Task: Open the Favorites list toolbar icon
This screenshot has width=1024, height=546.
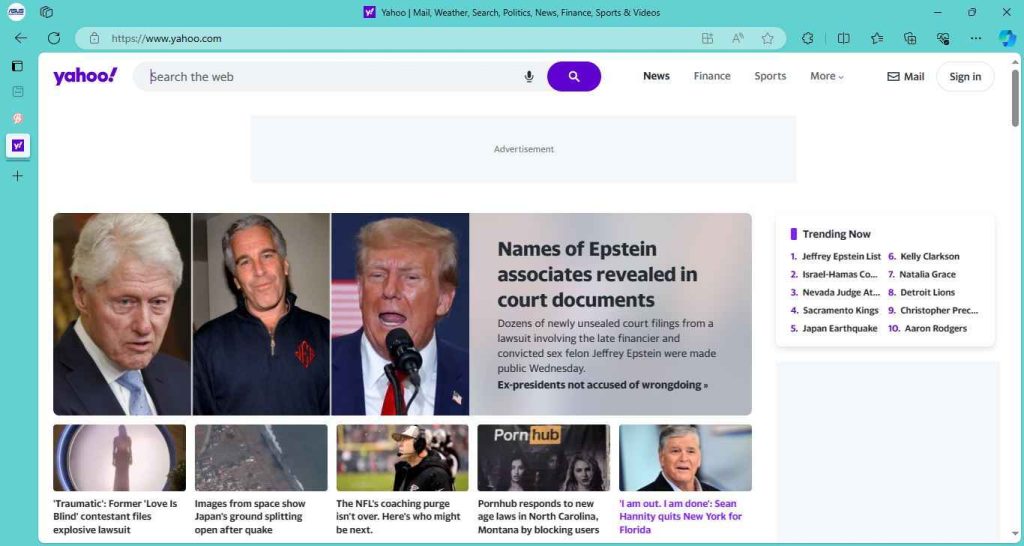Action: point(877,38)
